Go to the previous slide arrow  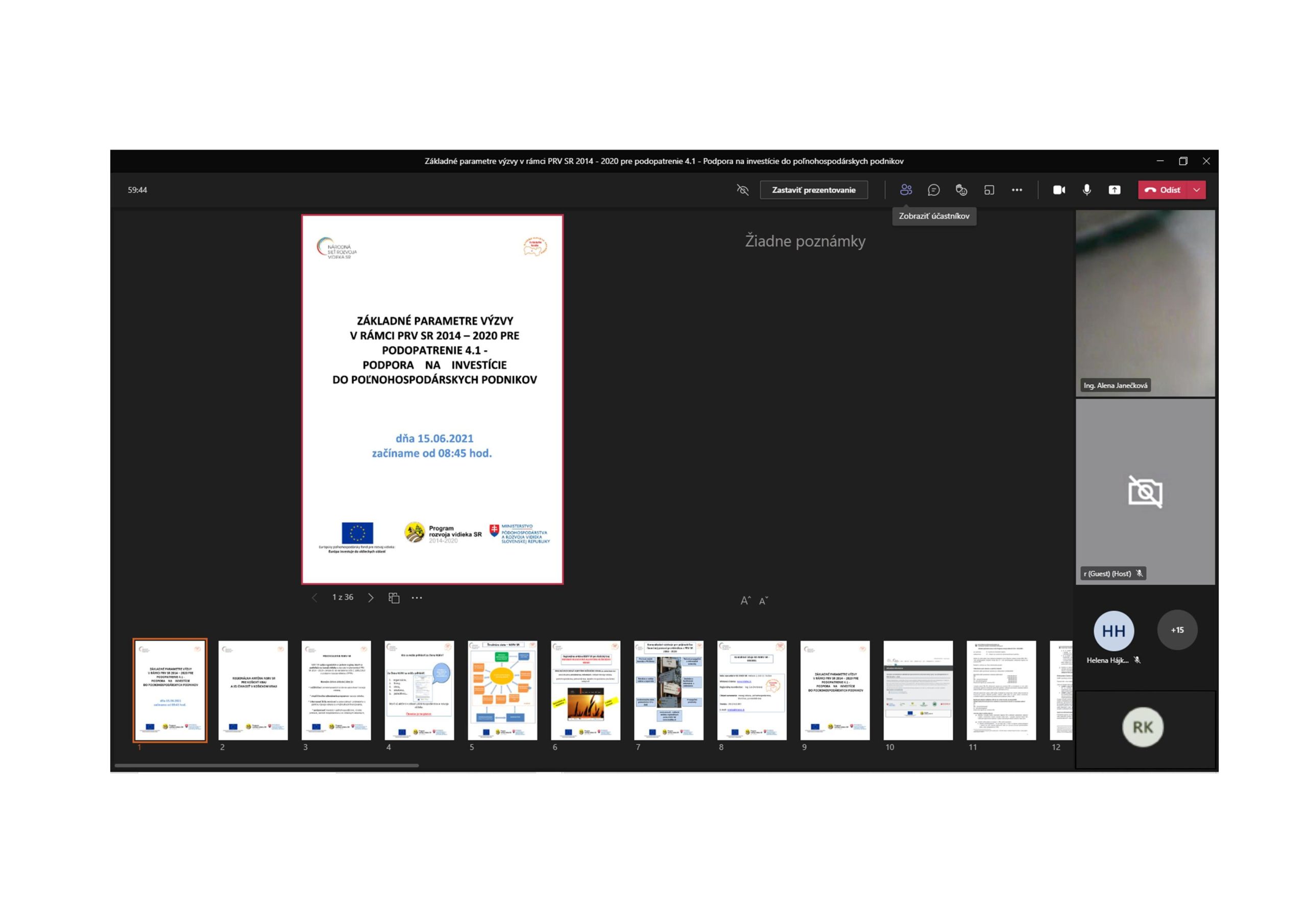pyautogui.click(x=314, y=597)
